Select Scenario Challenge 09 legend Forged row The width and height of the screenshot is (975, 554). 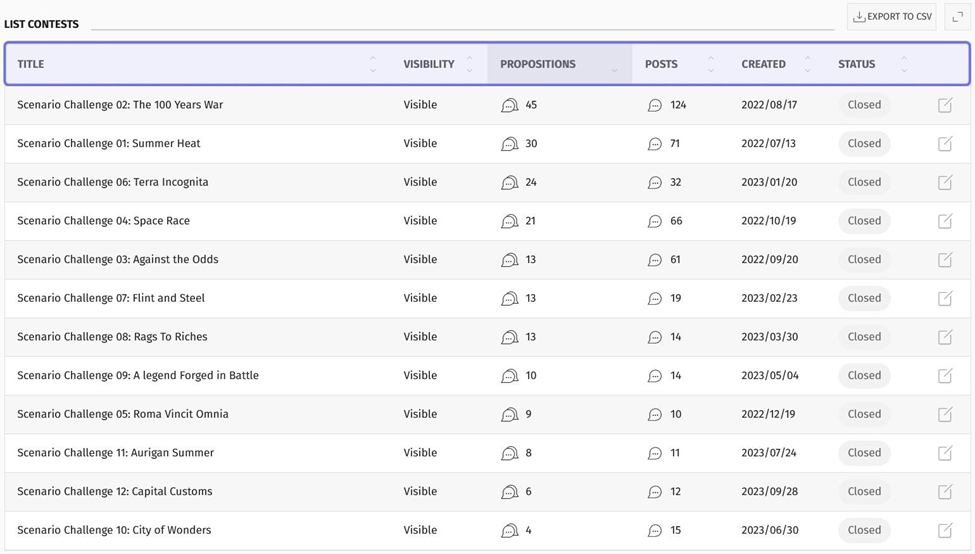click(x=138, y=376)
